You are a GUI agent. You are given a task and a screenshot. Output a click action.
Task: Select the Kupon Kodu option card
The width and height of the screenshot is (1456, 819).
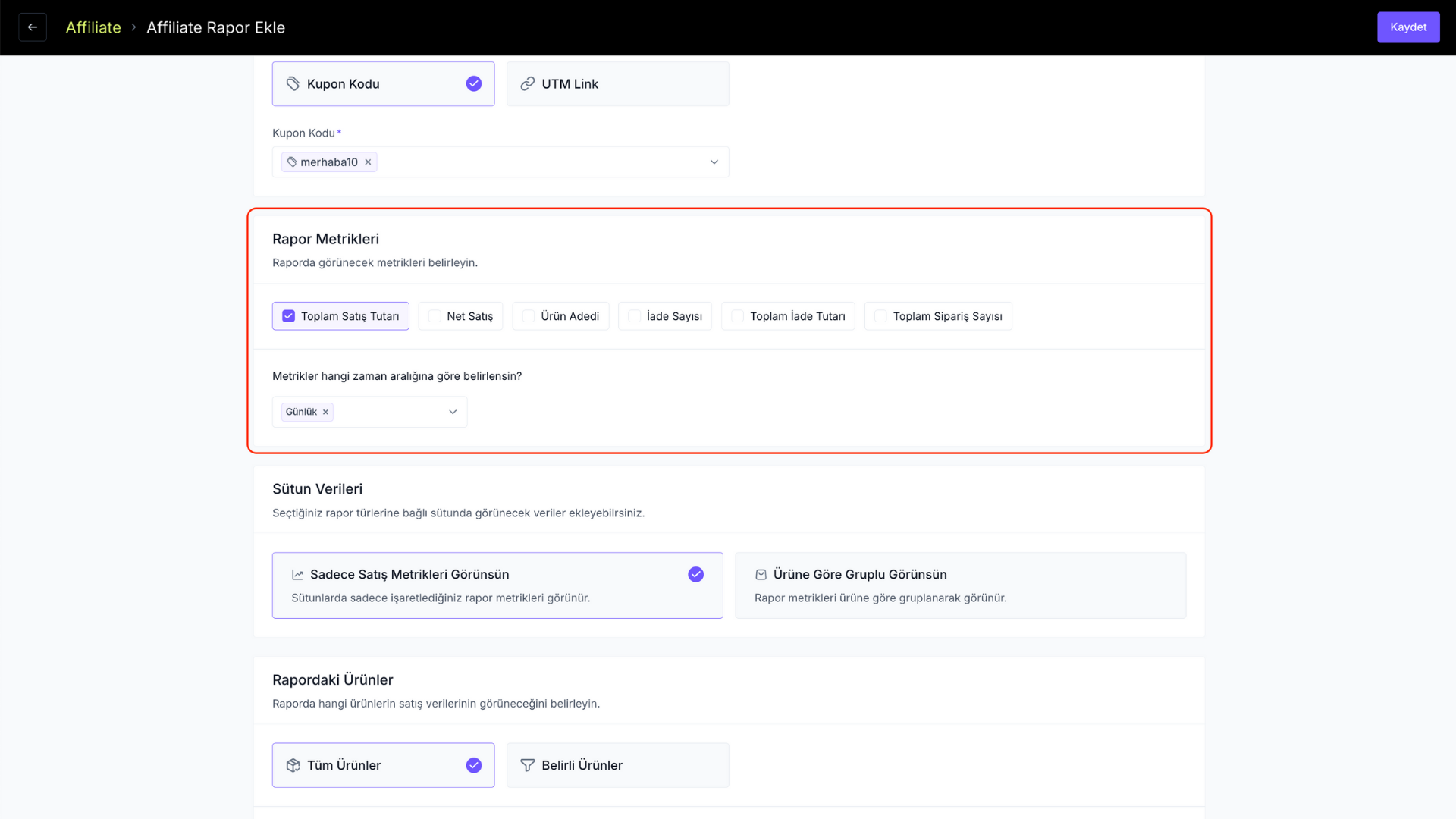(x=383, y=84)
